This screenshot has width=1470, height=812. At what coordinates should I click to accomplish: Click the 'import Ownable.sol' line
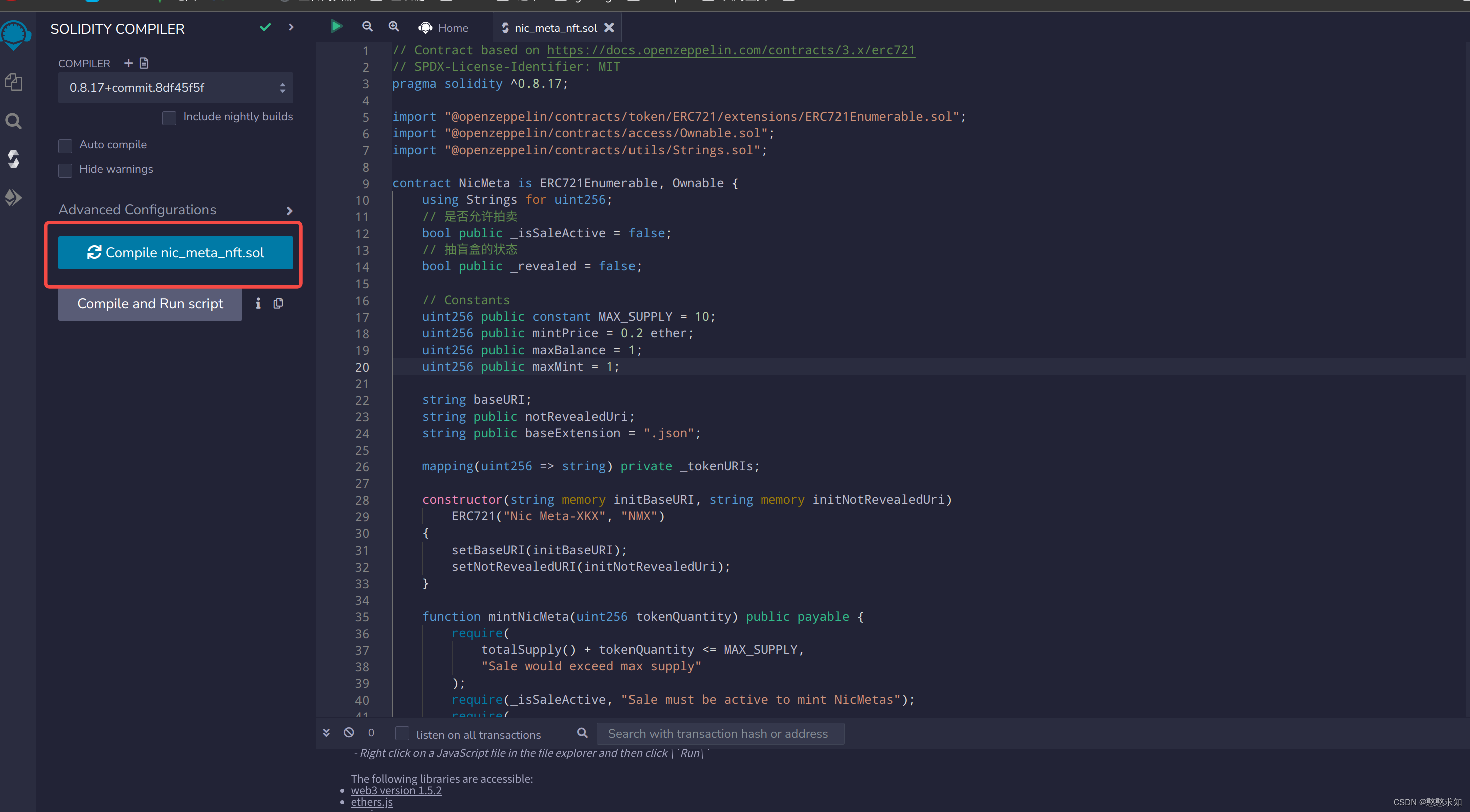coord(583,133)
